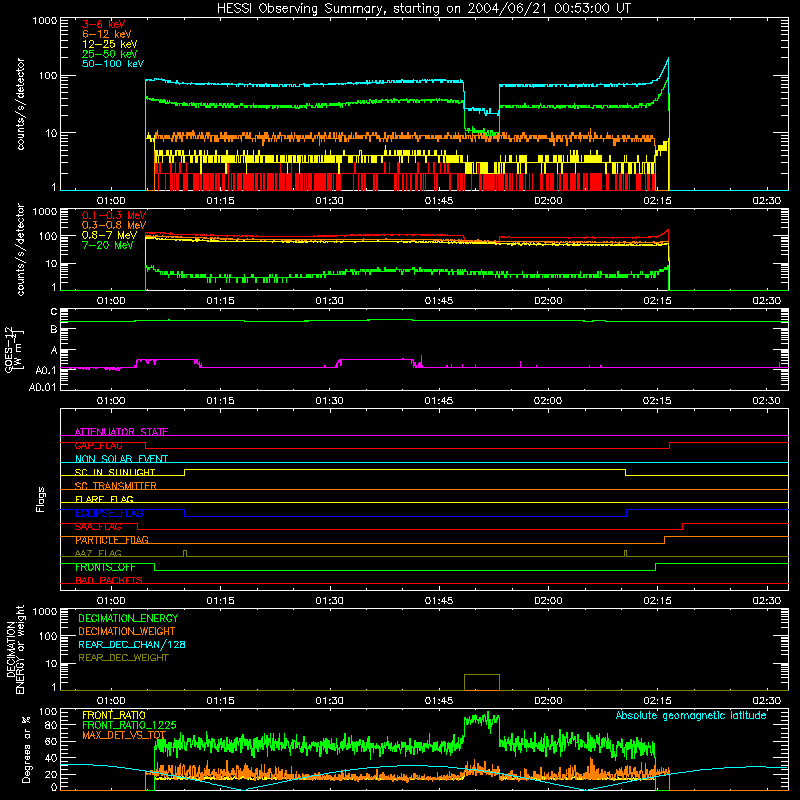Select the '0.1-0.3 MeV' legend label
Image resolution: width=800 pixels, height=800 pixels.
coord(114,215)
